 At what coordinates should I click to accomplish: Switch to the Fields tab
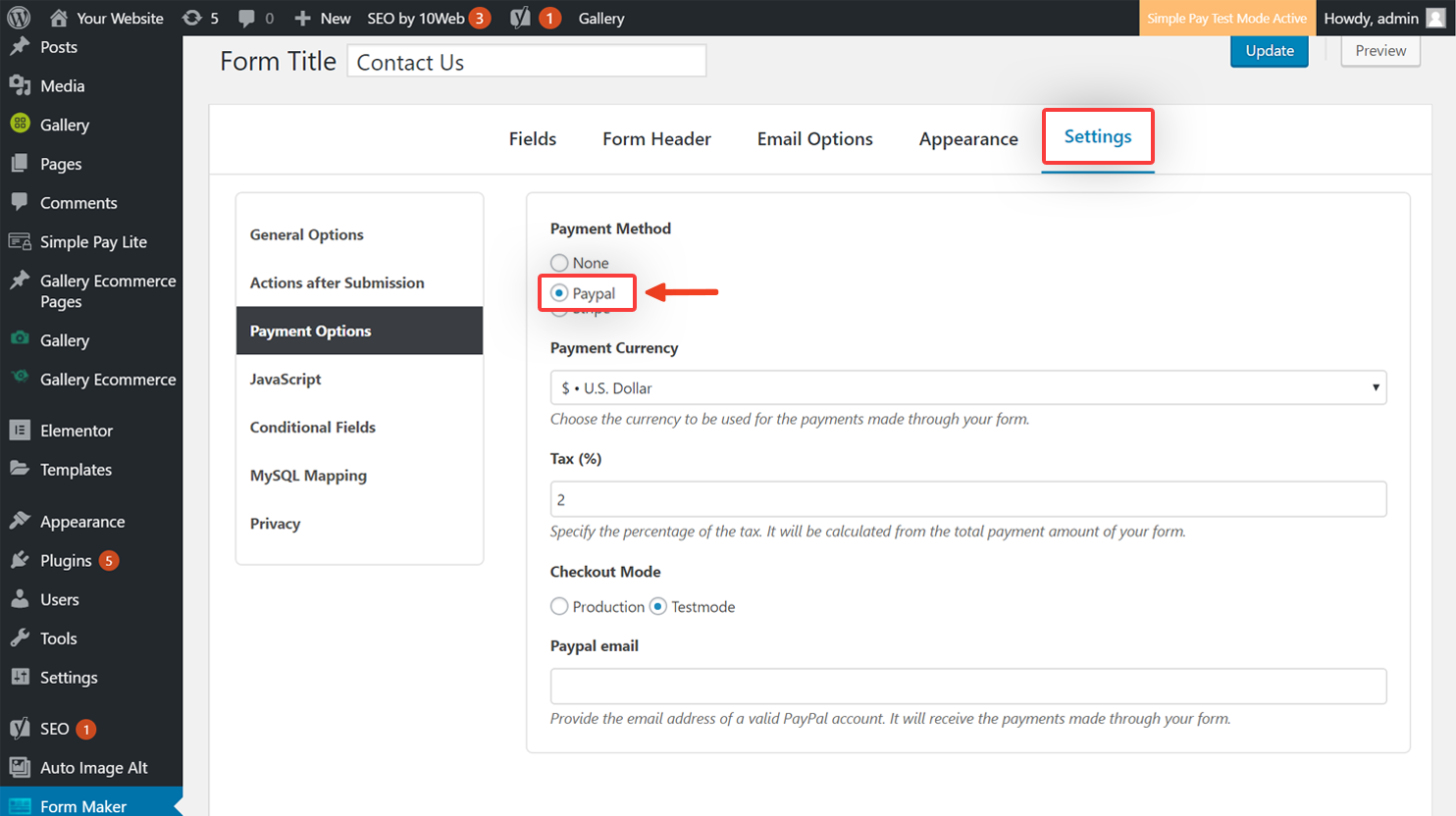(x=533, y=139)
